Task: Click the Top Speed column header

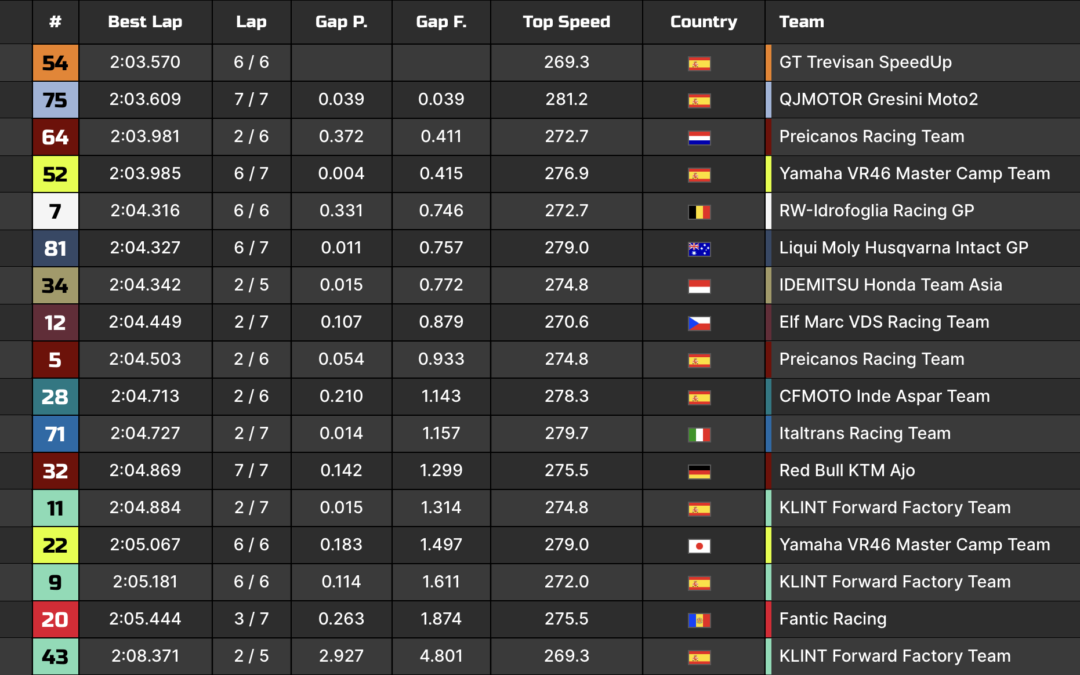Action: 566,21
